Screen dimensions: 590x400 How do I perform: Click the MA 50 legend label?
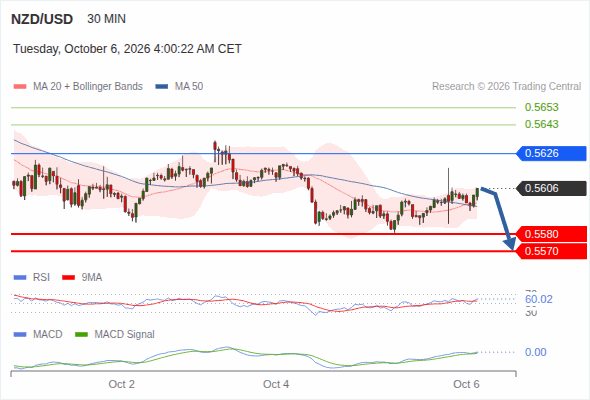pos(189,87)
